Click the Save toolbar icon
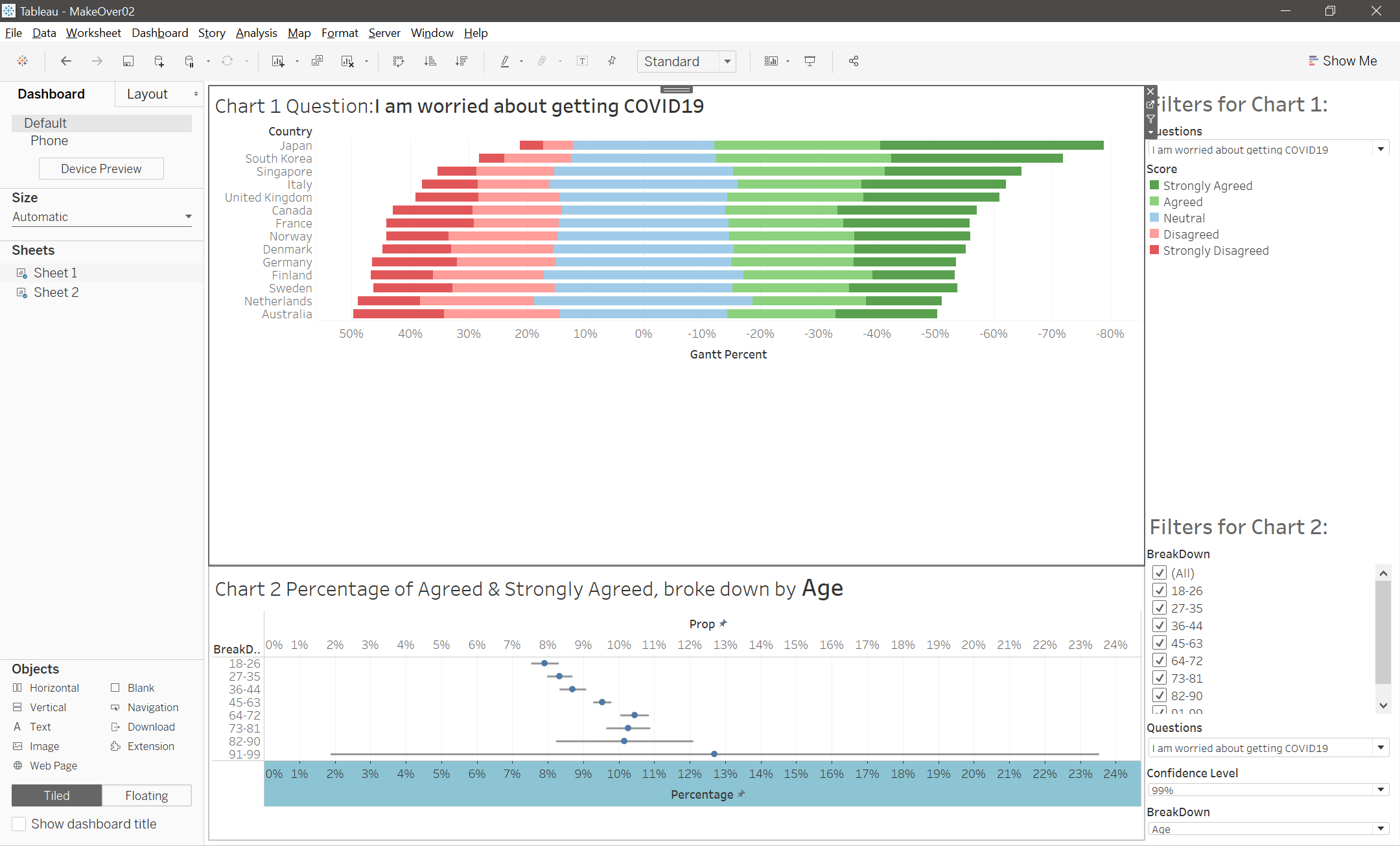This screenshot has height=846, width=1400. coord(128,61)
